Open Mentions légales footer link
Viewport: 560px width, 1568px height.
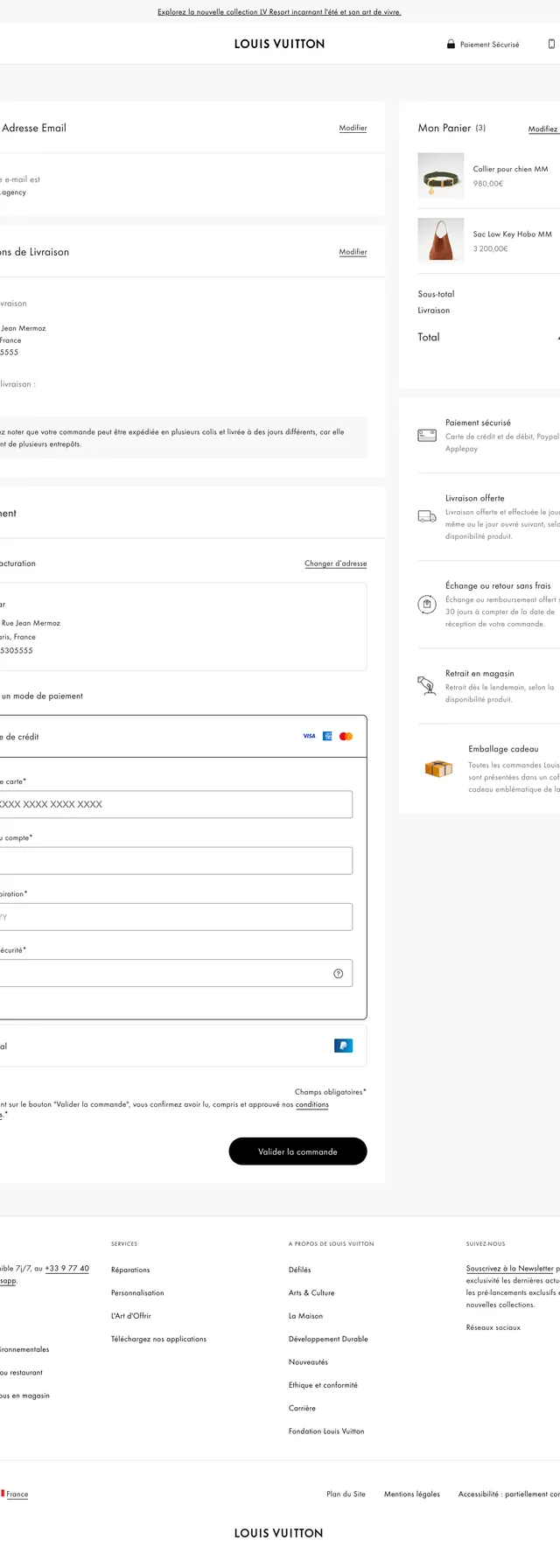[412, 1494]
